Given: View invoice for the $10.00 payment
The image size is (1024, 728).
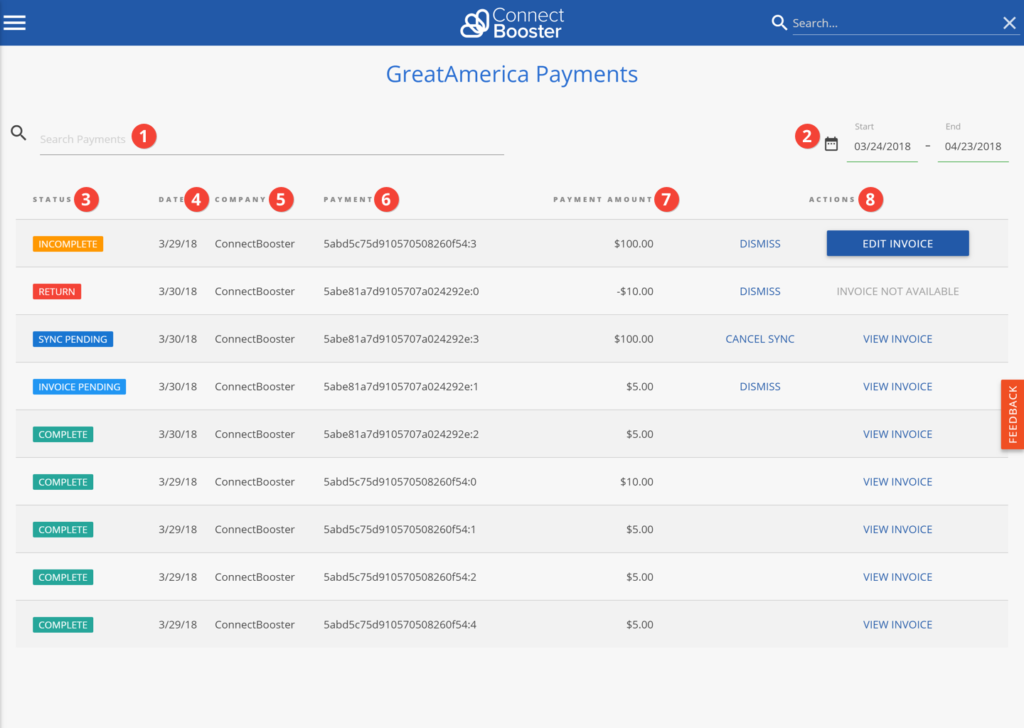Looking at the screenshot, I should click(897, 482).
